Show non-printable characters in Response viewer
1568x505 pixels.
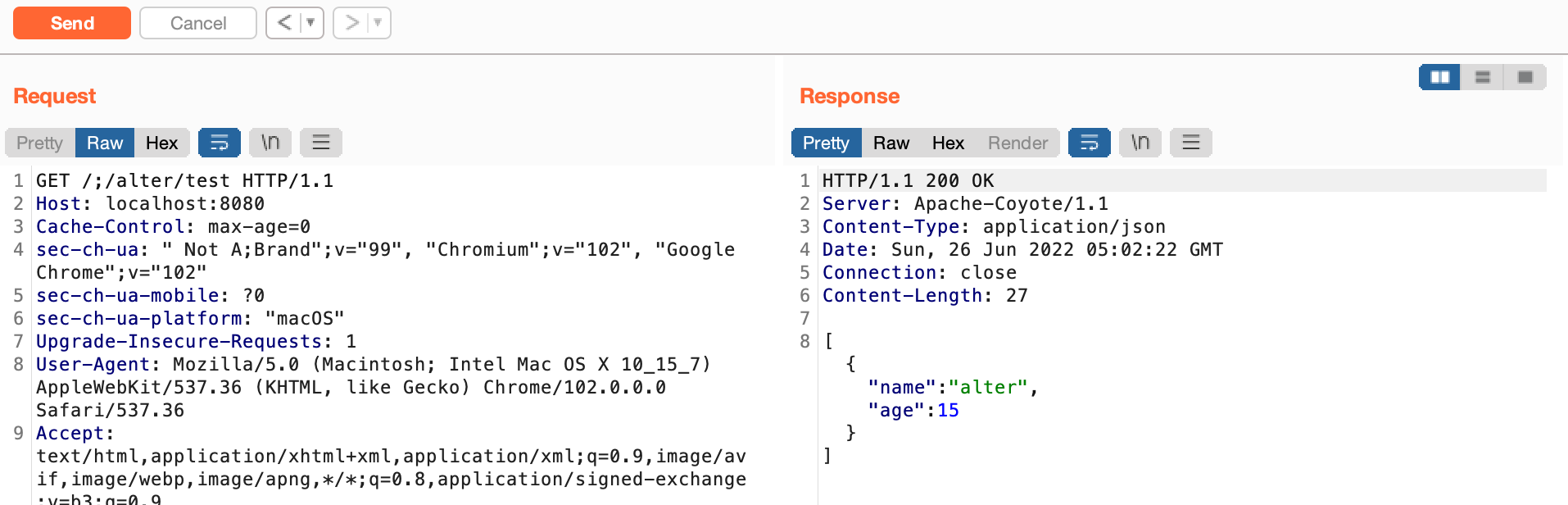[1140, 143]
